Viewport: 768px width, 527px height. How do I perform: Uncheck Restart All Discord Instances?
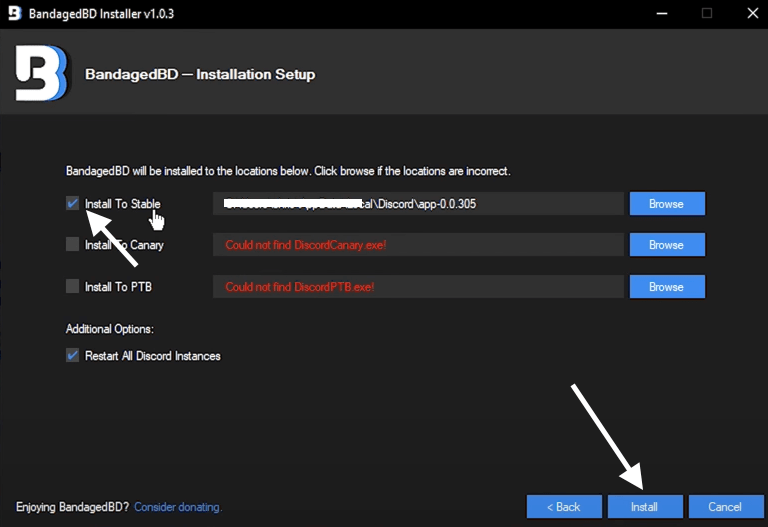coord(72,356)
